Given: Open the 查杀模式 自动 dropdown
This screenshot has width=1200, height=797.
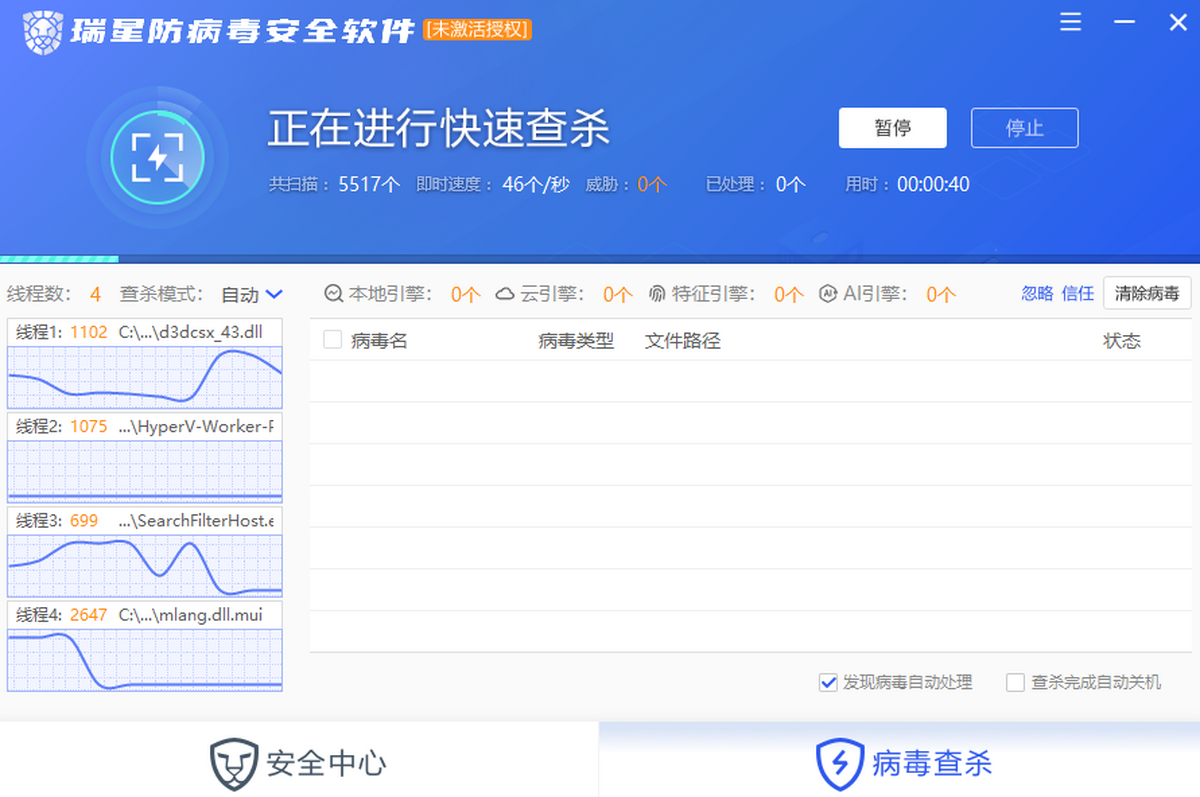Looking at the screenshot, I should [x=252, y=294].
